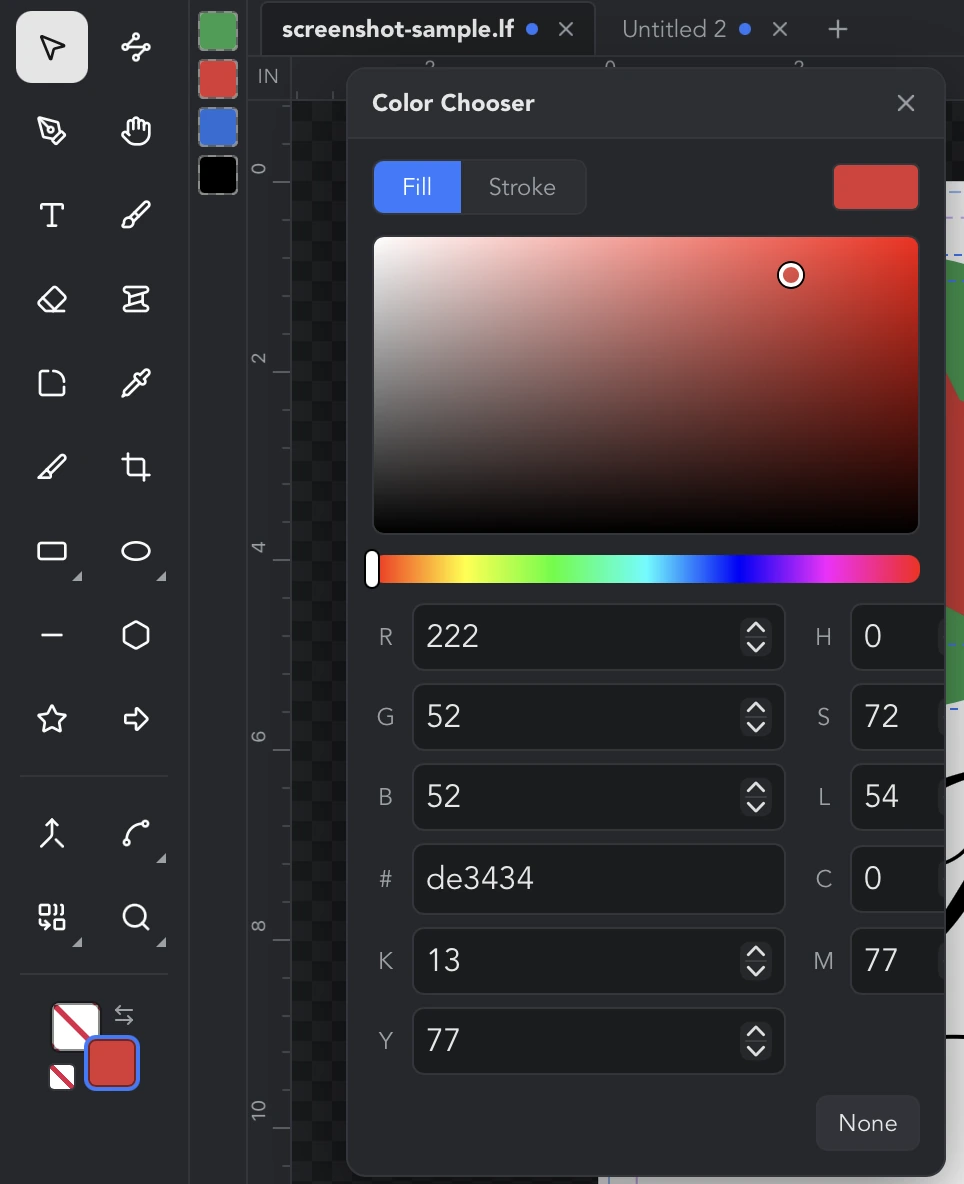Click the hex de3434 input field
The height and width of the screenshot is (1184, 964).
599,879
